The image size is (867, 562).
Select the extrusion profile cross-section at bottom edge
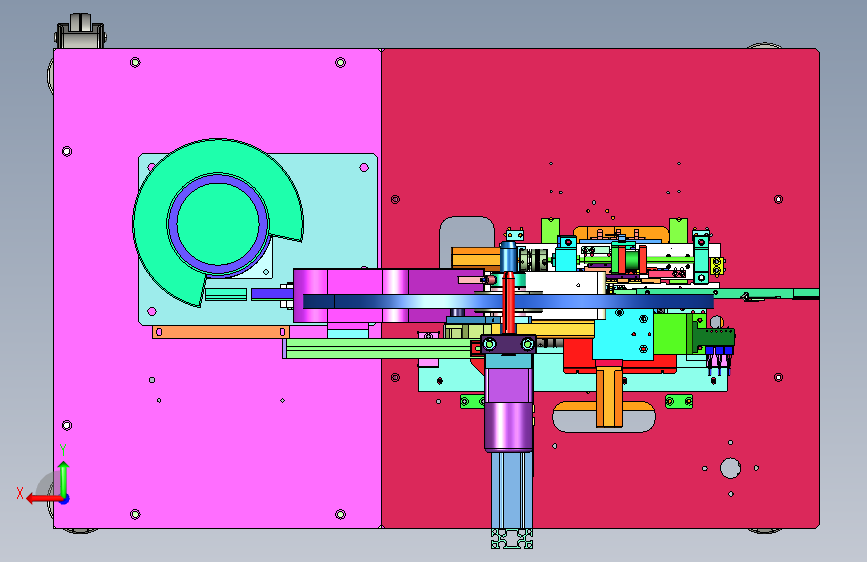tap(512, 539)
